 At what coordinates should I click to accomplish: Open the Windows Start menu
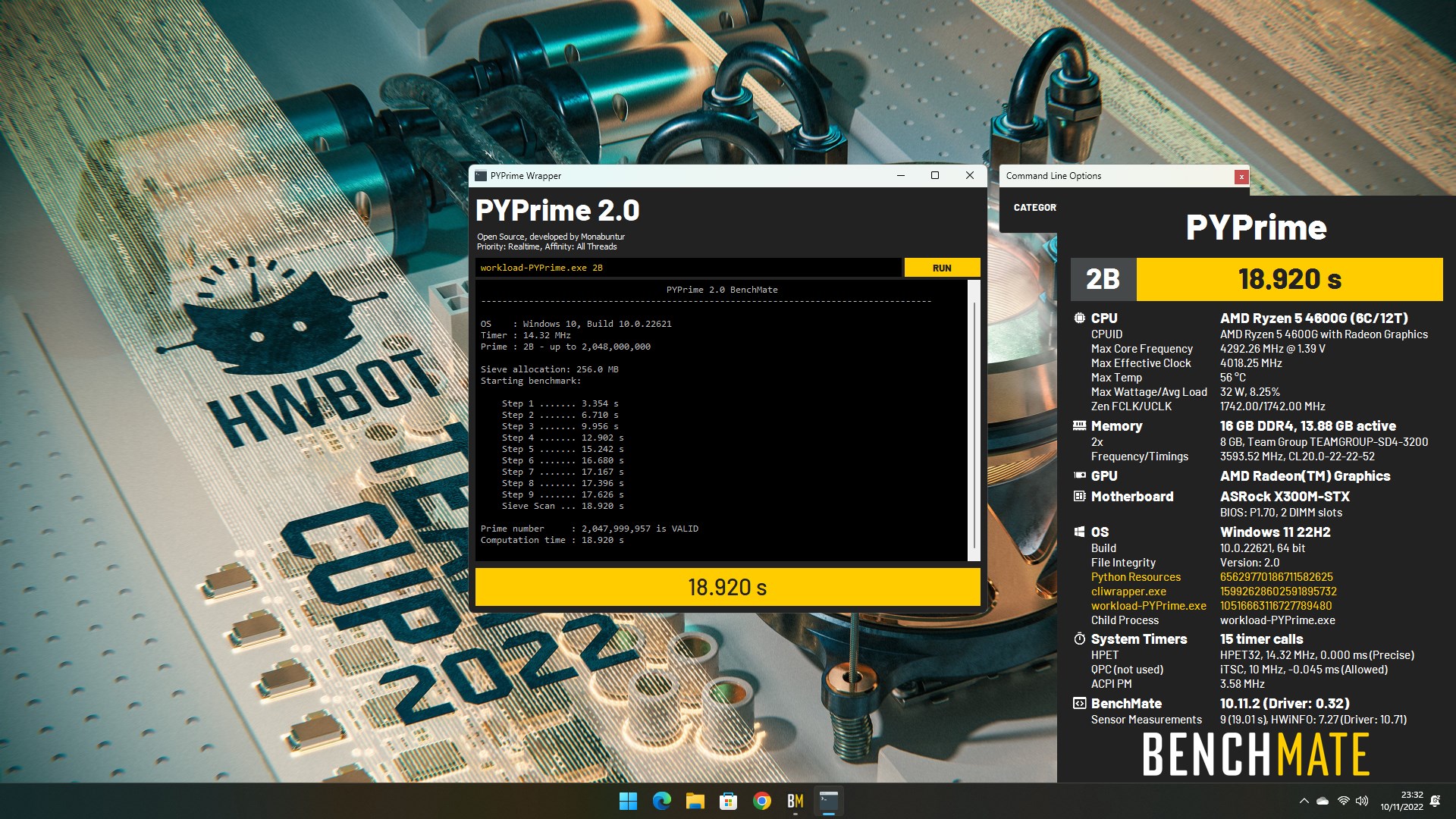(628, 801)
